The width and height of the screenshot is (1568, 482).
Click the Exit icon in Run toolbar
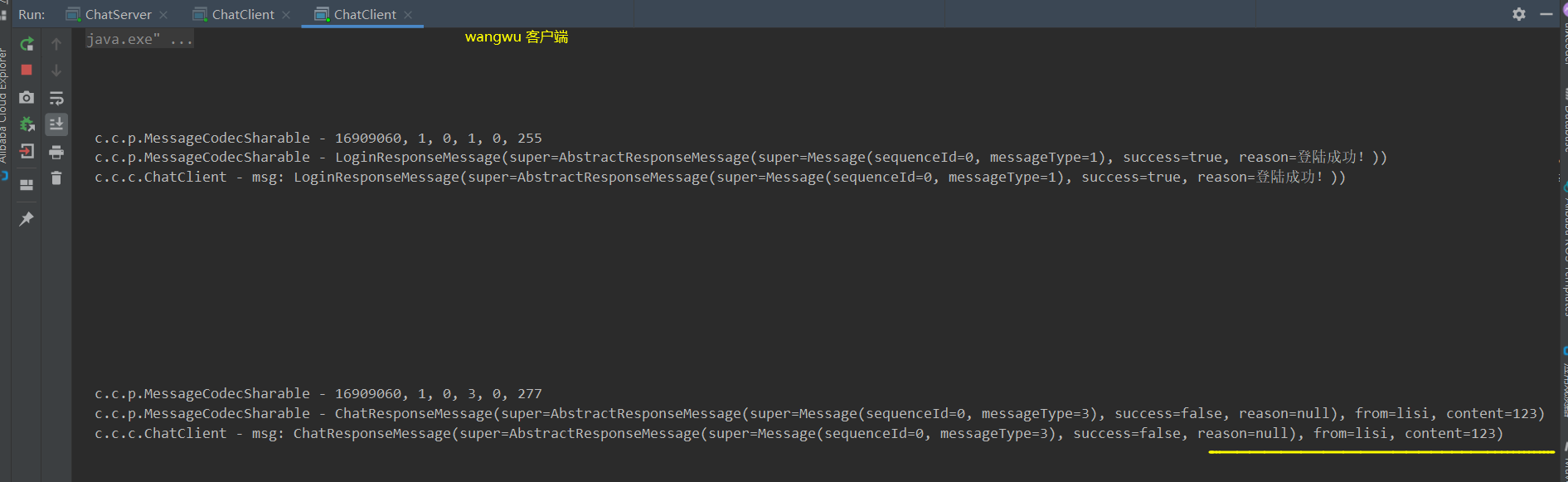(27, 152)
